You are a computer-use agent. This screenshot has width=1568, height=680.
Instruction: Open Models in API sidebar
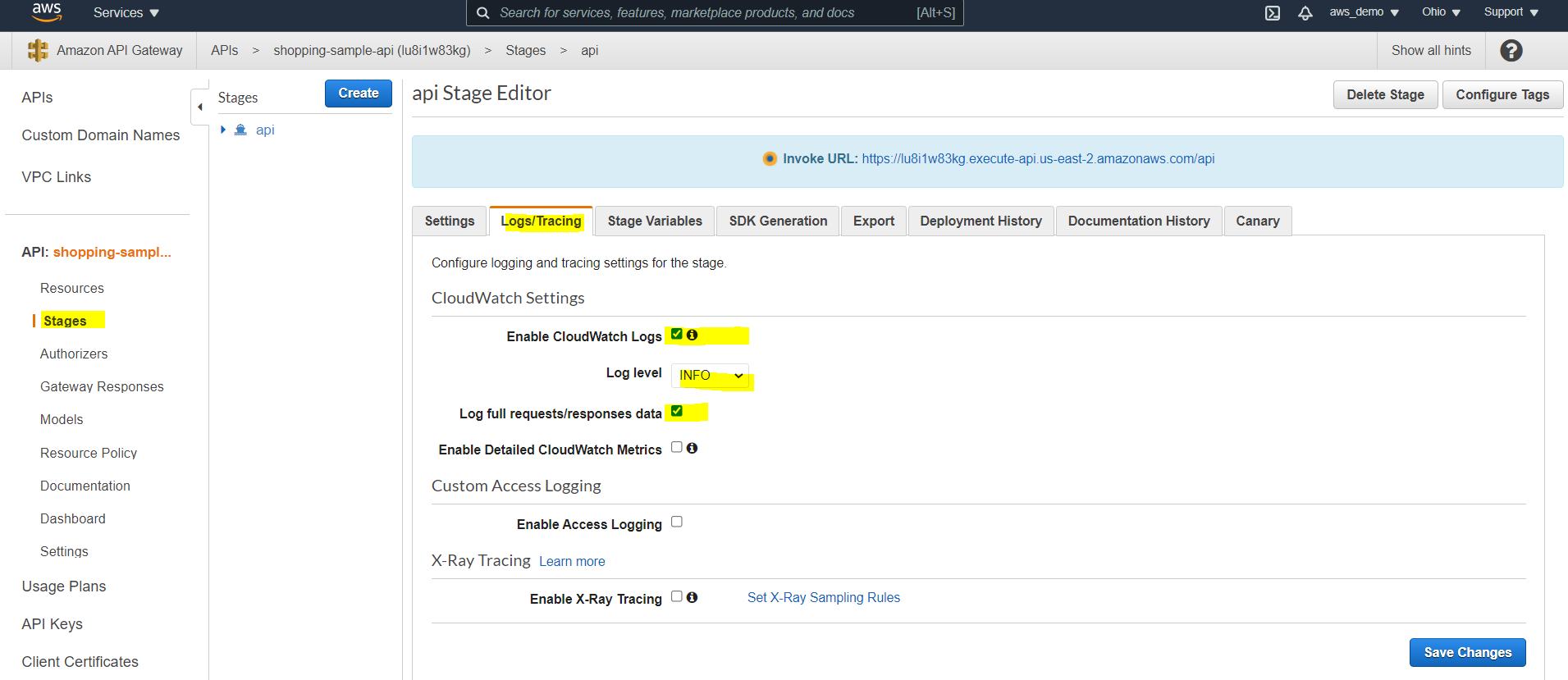[x=62, y=420]
